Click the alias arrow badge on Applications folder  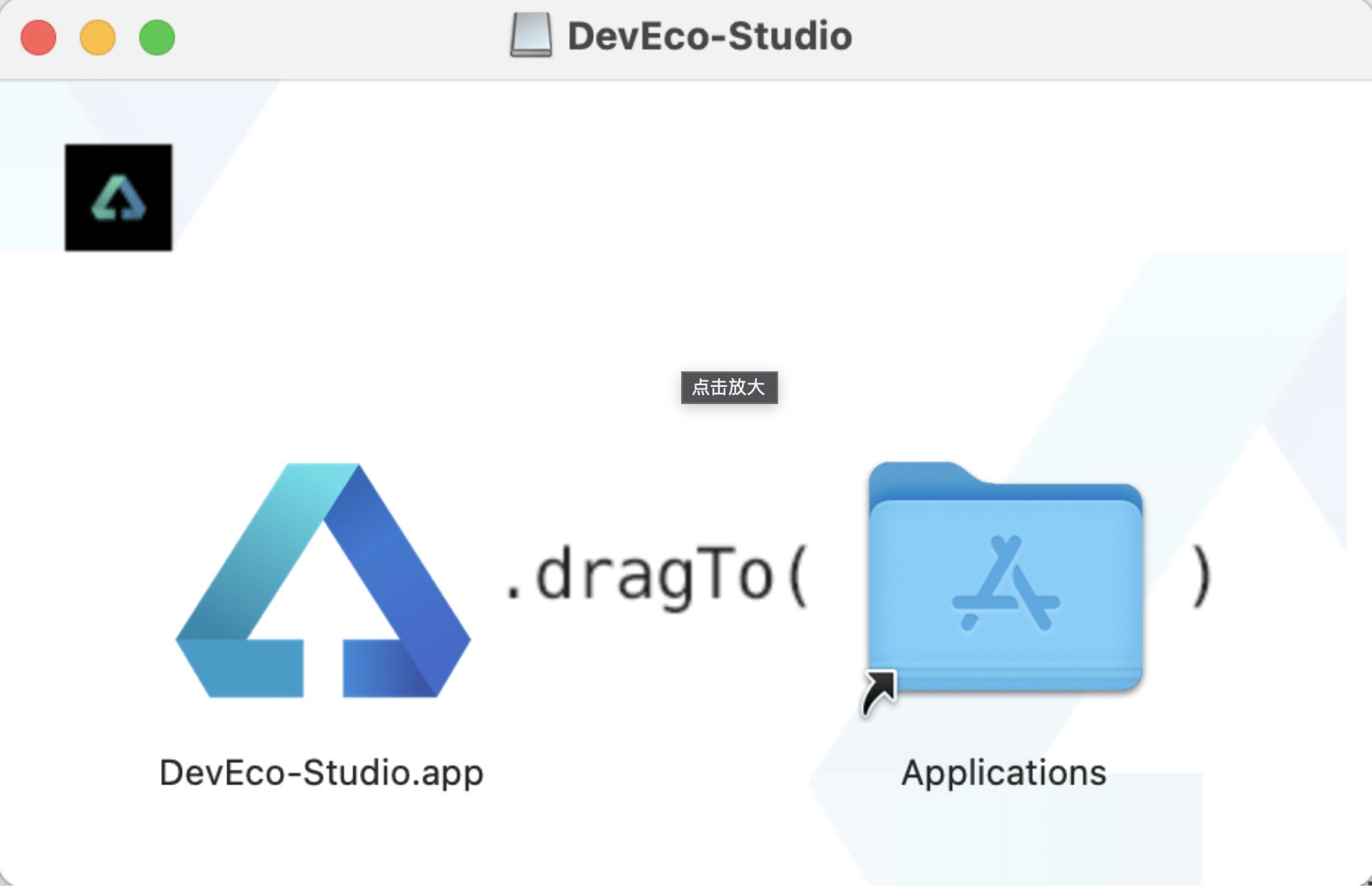coord(879,693)
